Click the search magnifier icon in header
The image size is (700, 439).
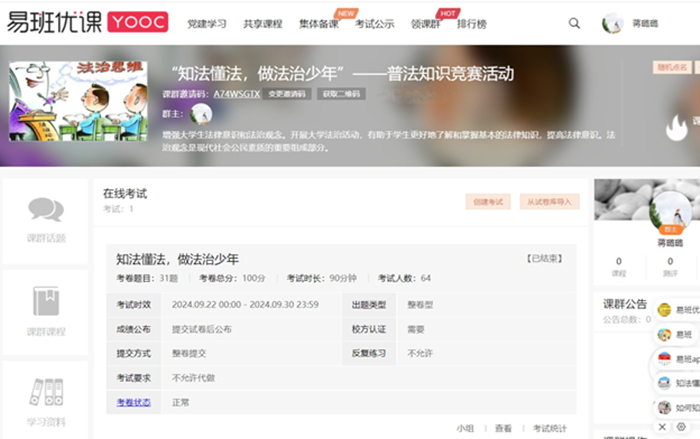574,23
